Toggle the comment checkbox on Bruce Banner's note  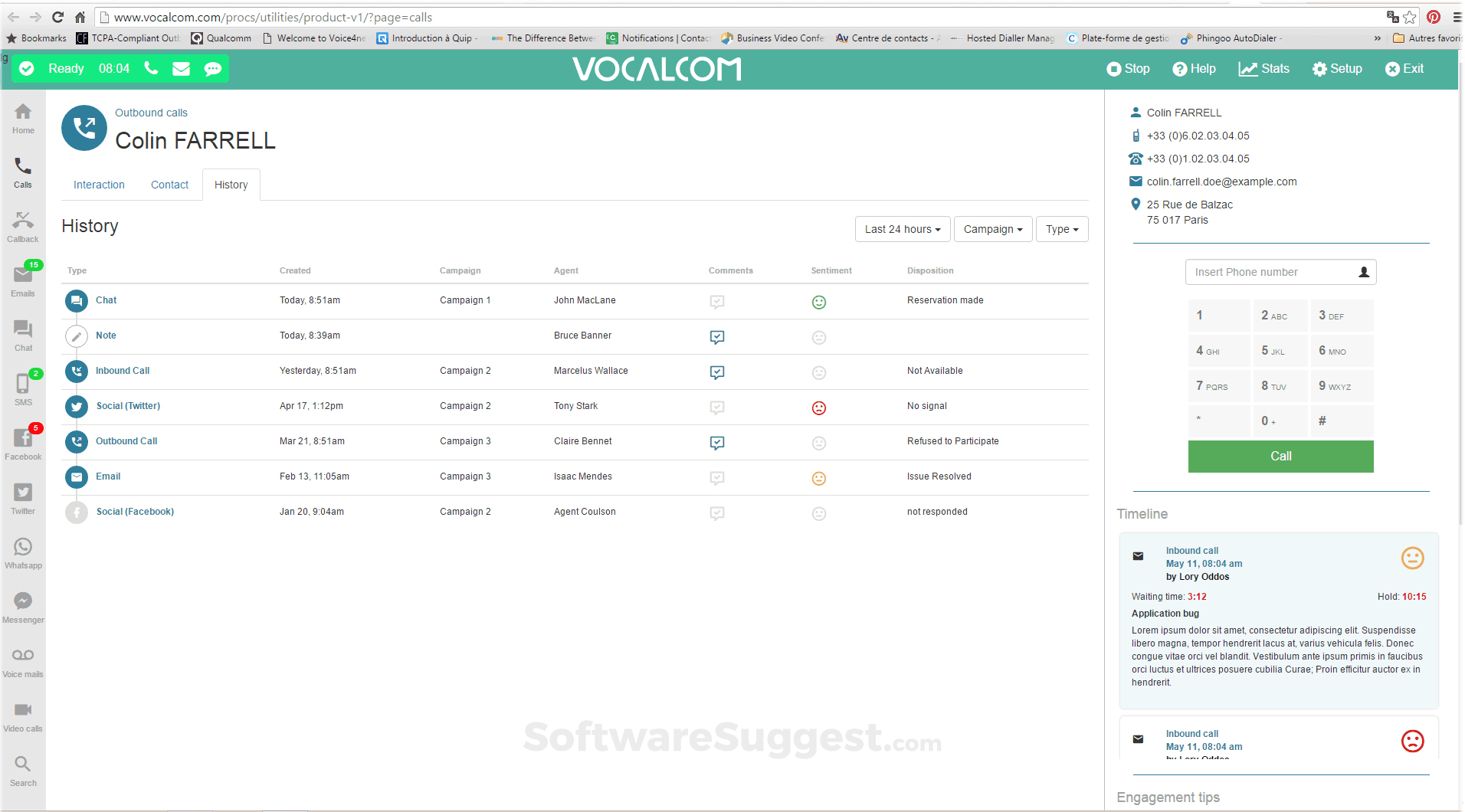pyautogui.click(x=716, y=337)
